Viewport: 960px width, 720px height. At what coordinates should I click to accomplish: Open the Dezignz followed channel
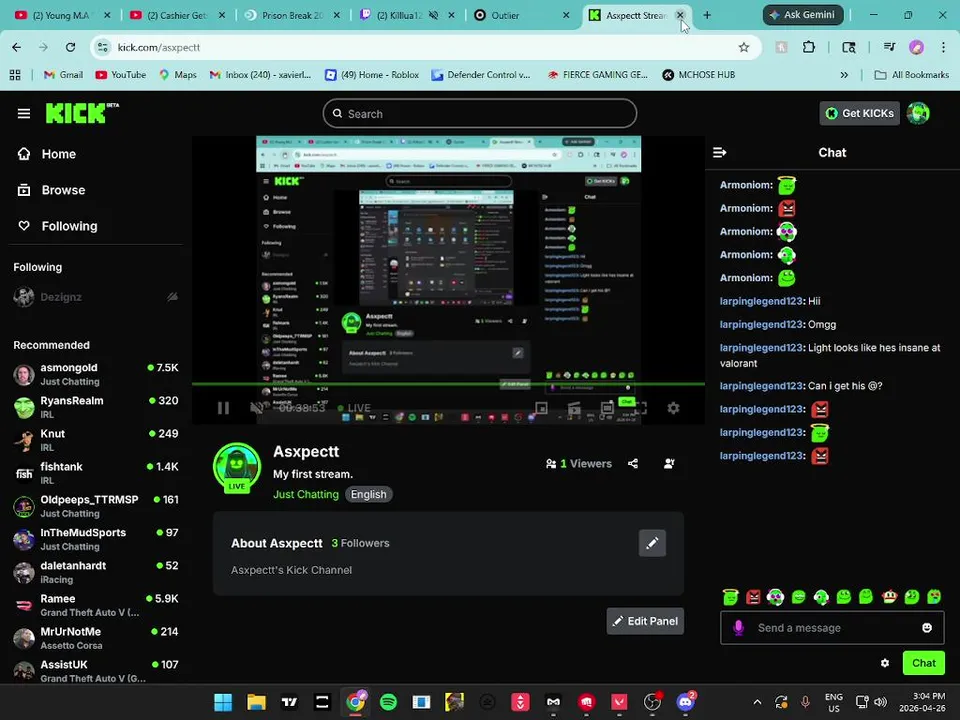pos(96,297)
